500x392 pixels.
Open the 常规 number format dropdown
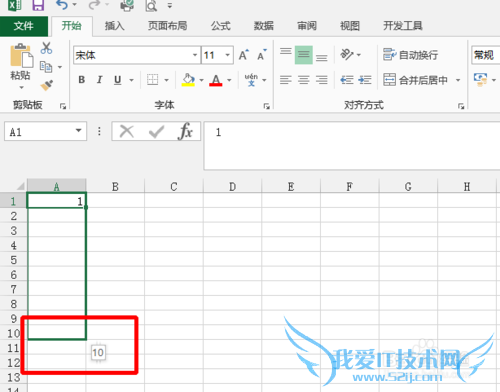pyautogui.click(x=486, y=55)
